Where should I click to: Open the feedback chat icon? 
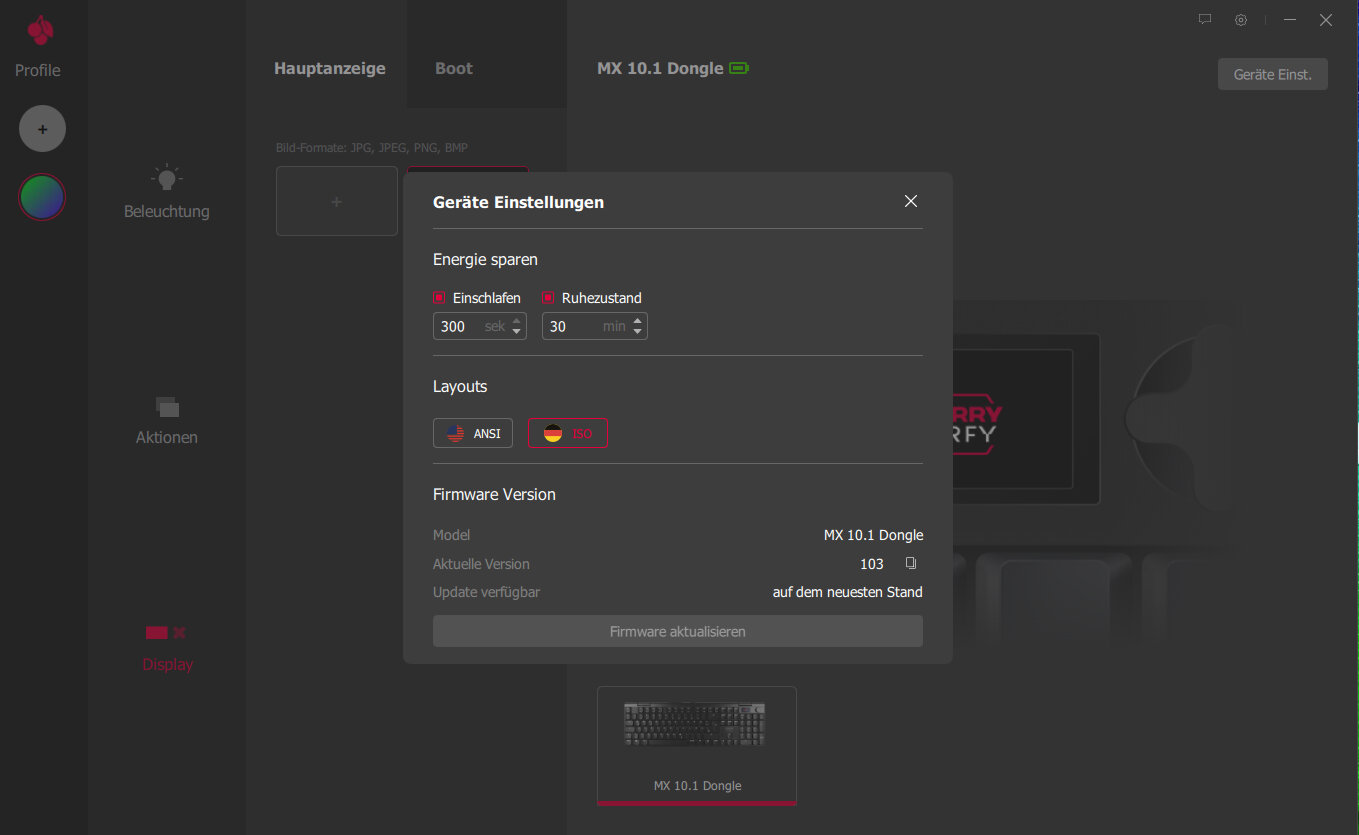pyautogui.click(x=1205, y=19)
